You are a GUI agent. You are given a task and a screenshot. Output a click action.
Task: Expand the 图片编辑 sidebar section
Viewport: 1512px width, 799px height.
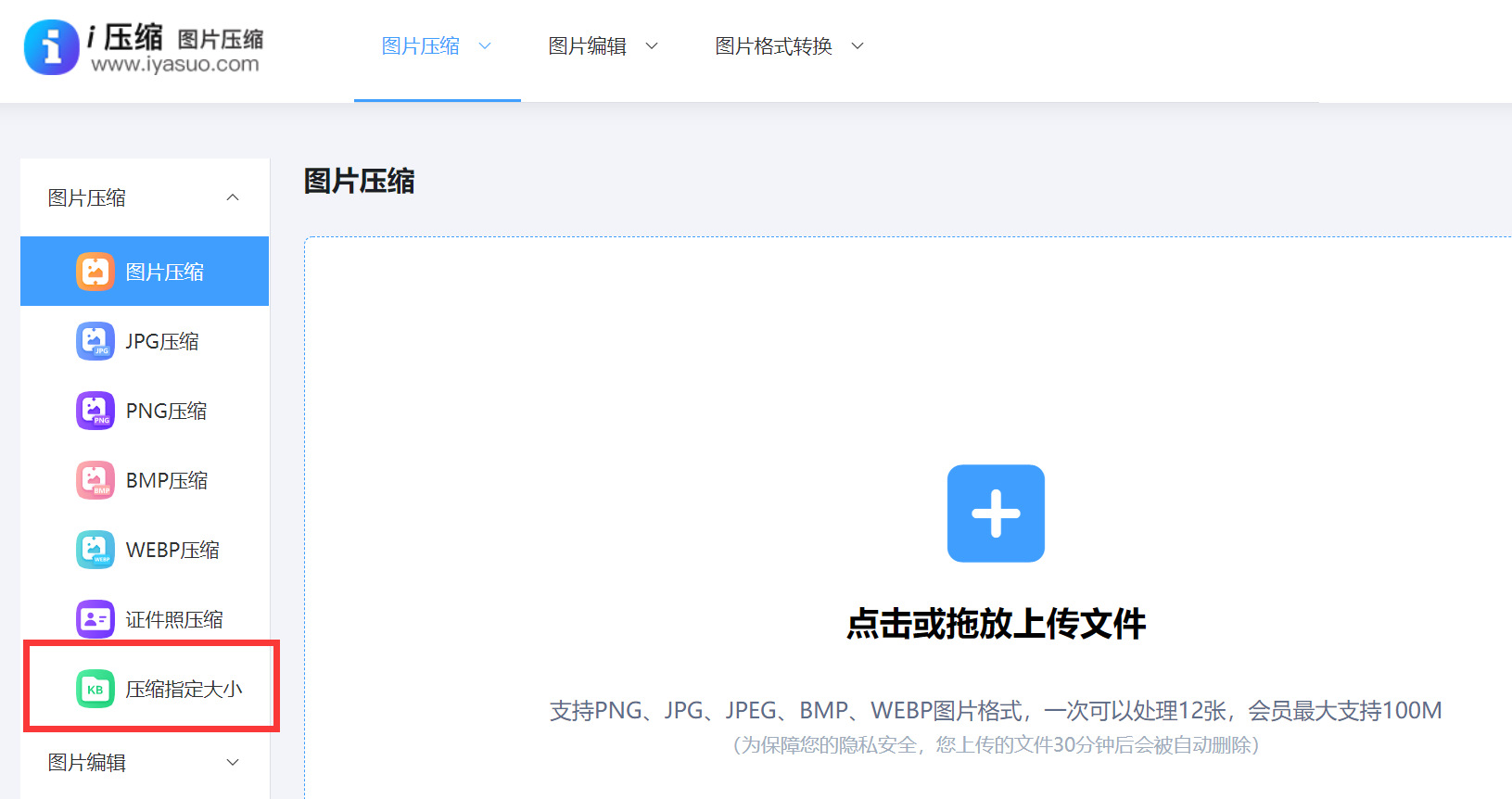point(233,762)
